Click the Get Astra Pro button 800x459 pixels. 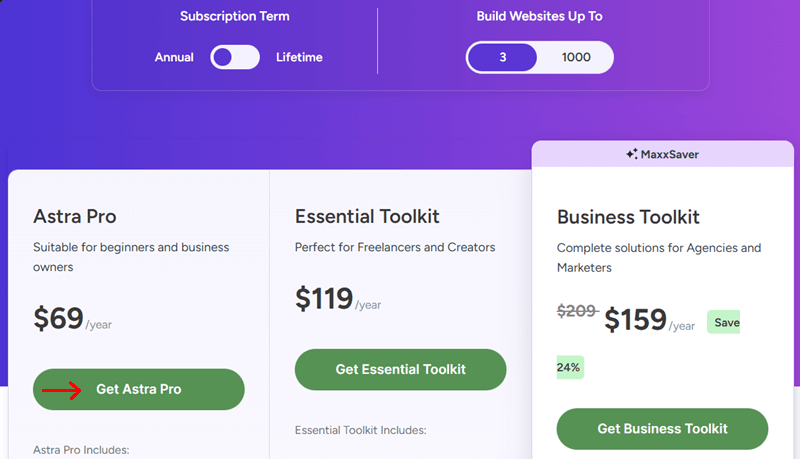[139, 389]
